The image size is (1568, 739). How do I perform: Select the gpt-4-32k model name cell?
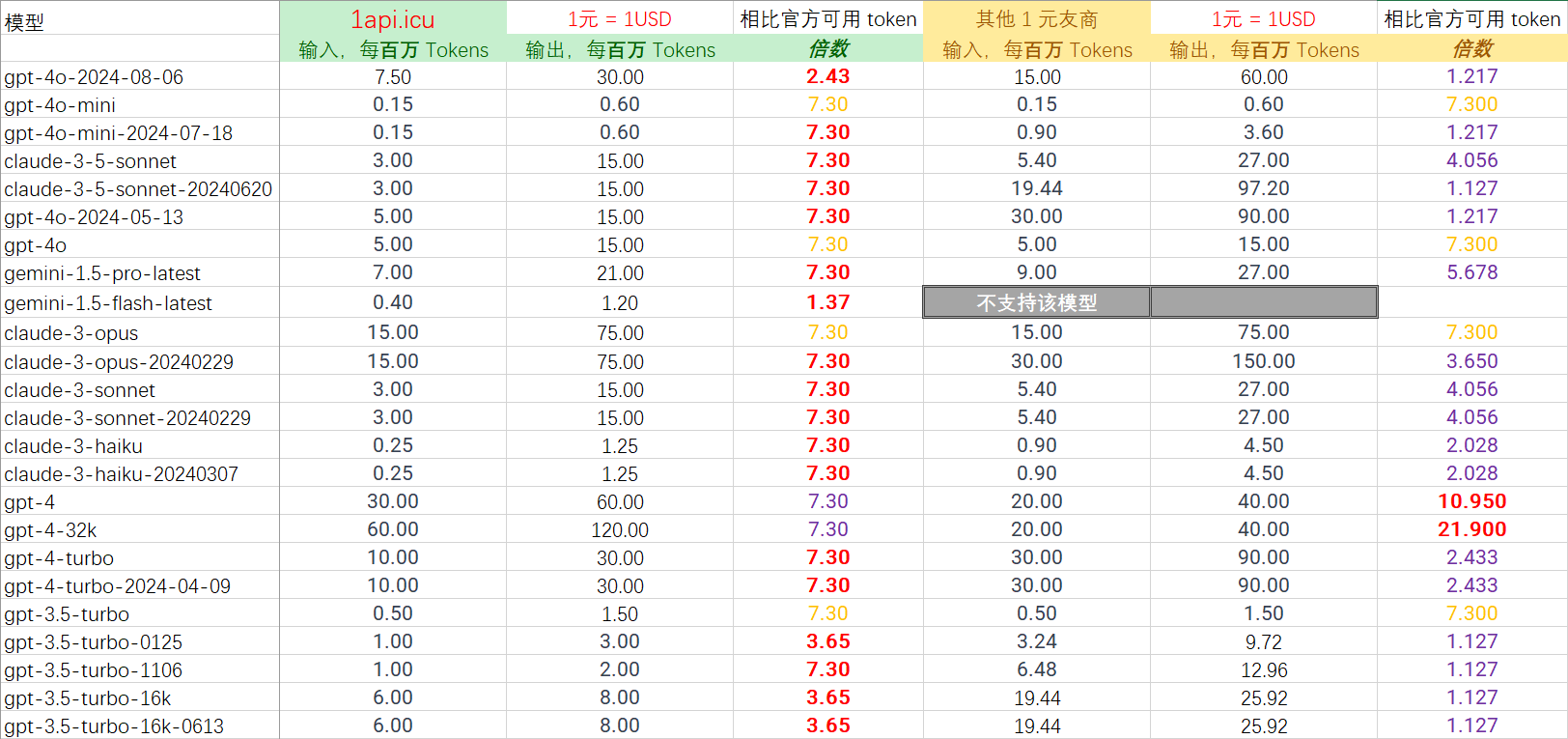pyautogui.click(x=140, y=529)
